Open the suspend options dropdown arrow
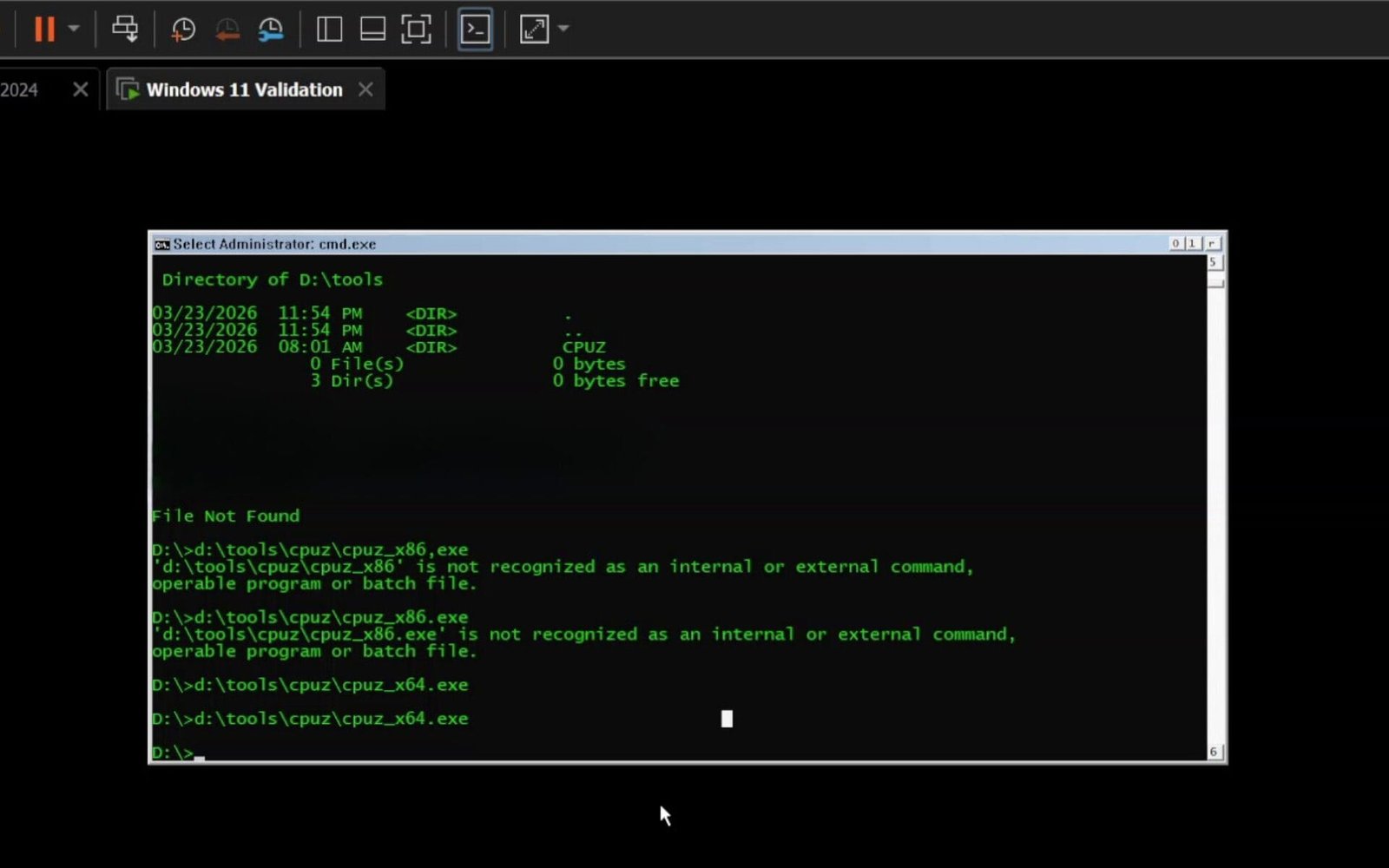1389x868 pixels. tap(74, 29)
